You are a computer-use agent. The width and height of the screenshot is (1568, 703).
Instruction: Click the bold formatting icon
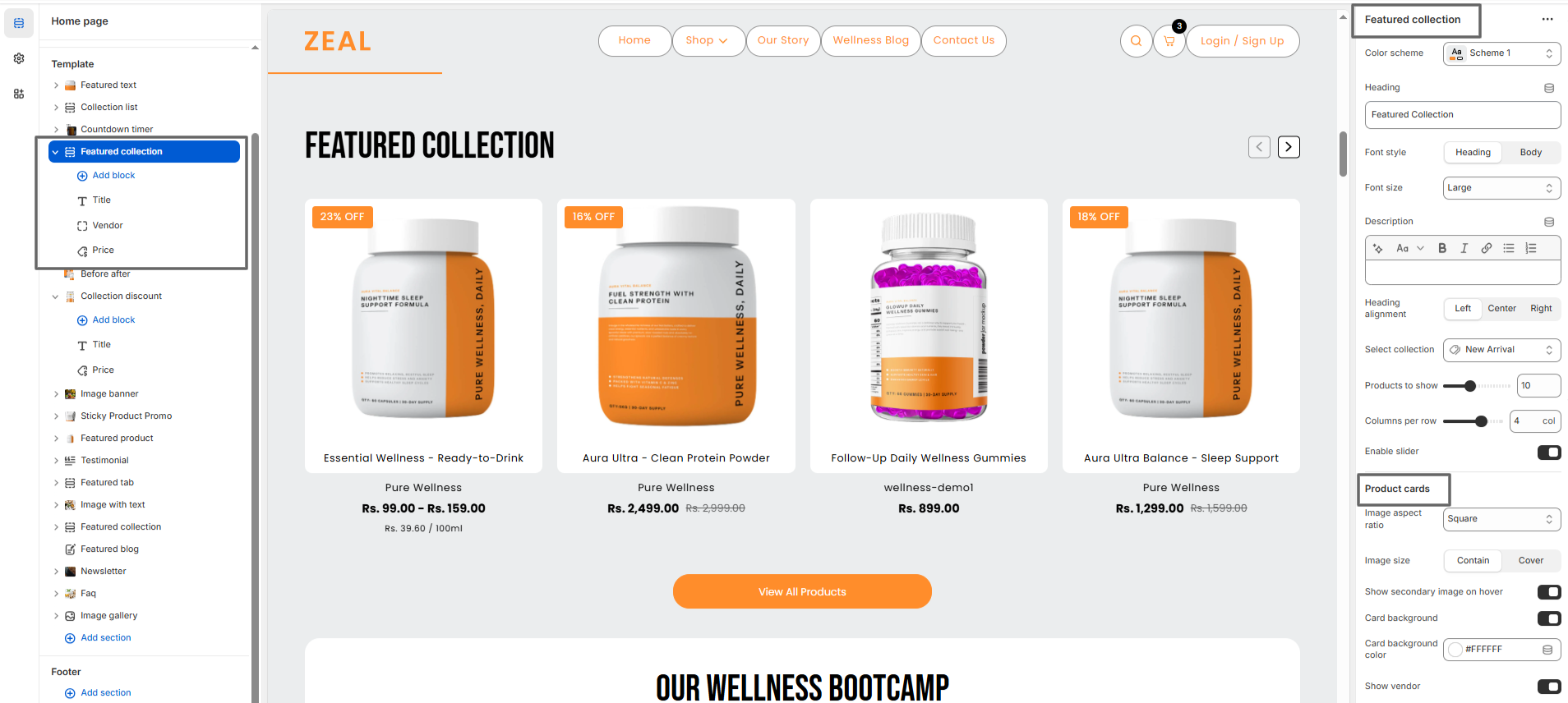[1442, 248]
